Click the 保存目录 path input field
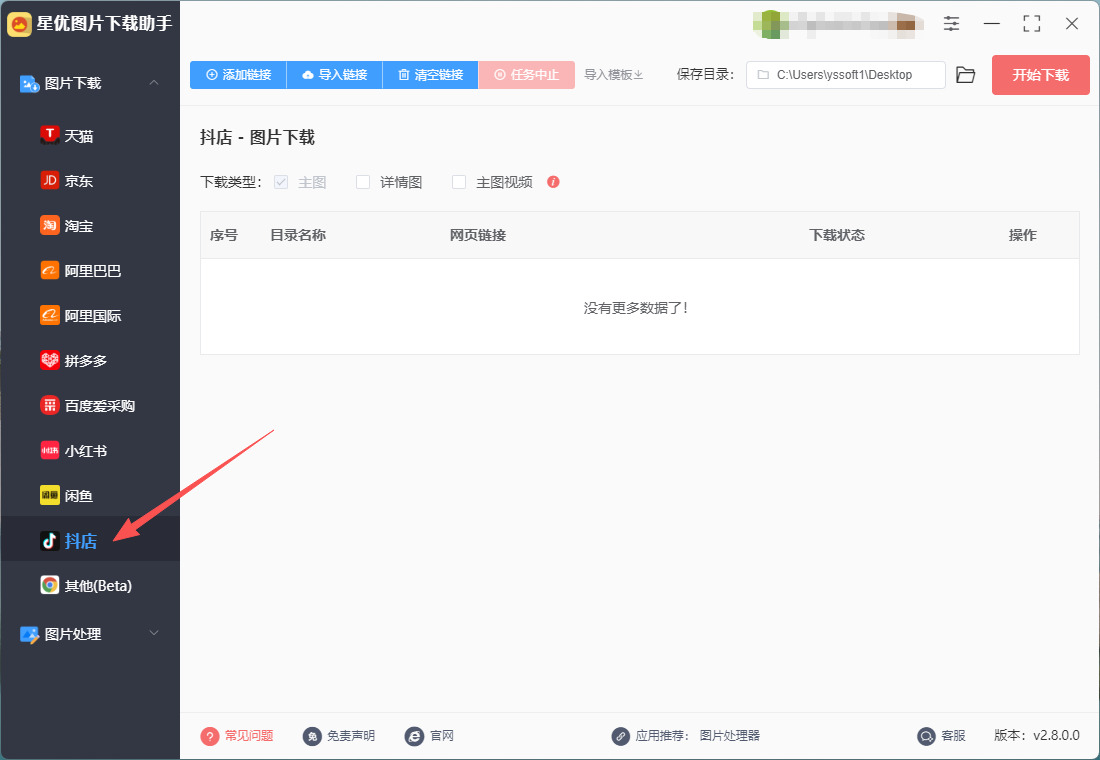This screenshot has height=760, width=1100. 845,75
